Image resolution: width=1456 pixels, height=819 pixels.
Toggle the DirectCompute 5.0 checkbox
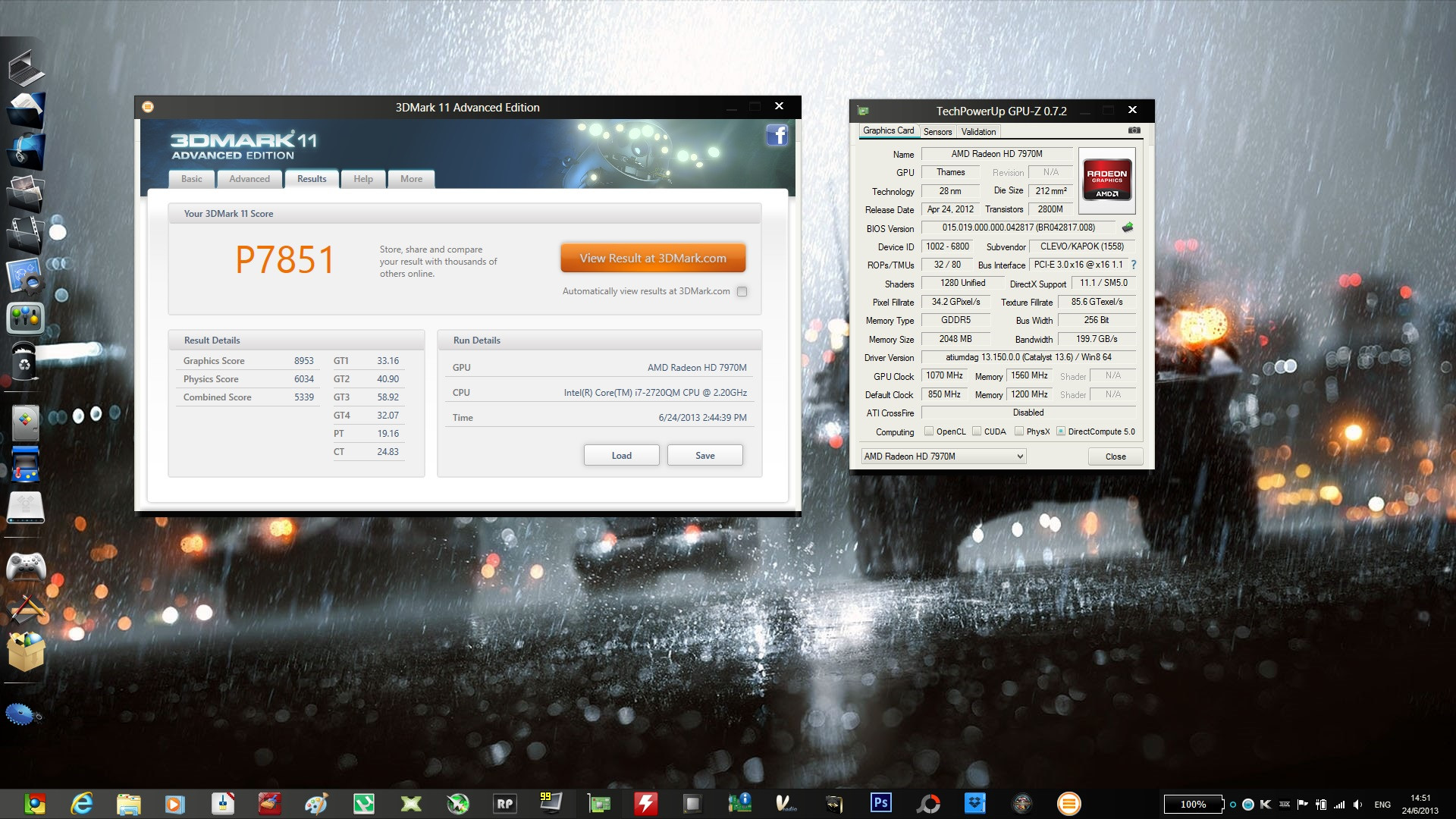pyautogui.click(x=1061, y=431)
